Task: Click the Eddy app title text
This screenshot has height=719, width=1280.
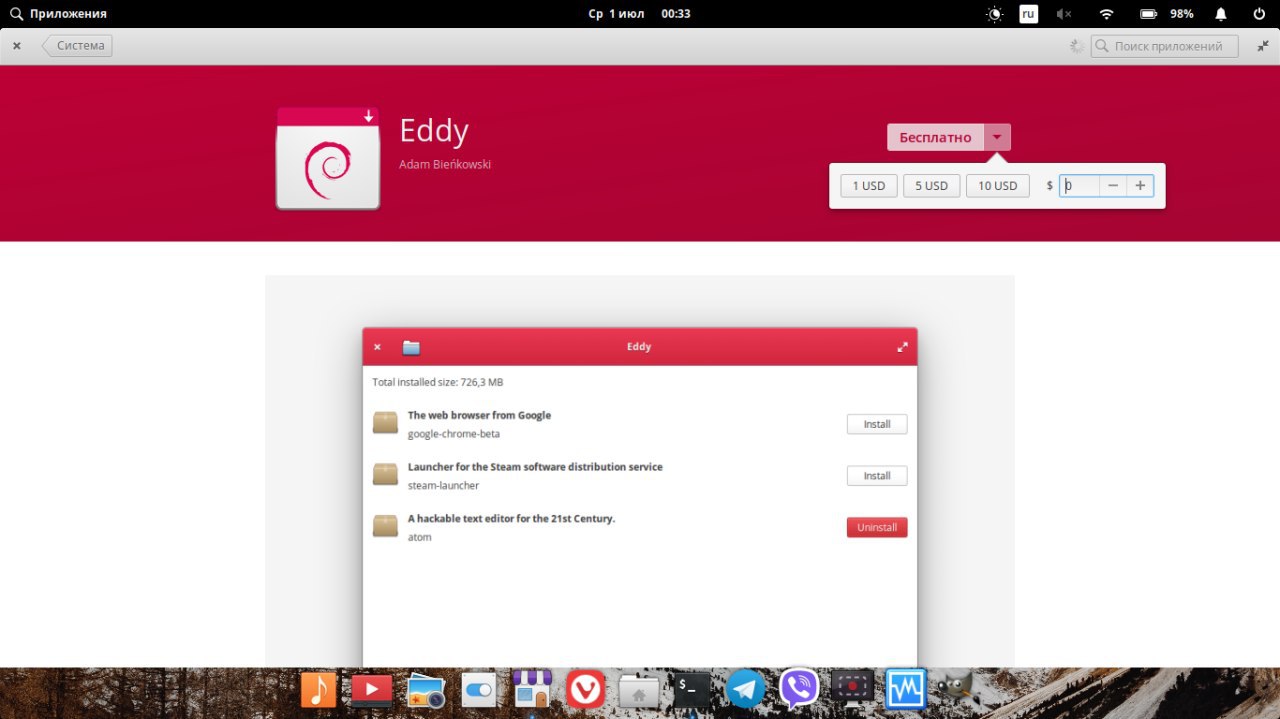Action: (434, 131)
